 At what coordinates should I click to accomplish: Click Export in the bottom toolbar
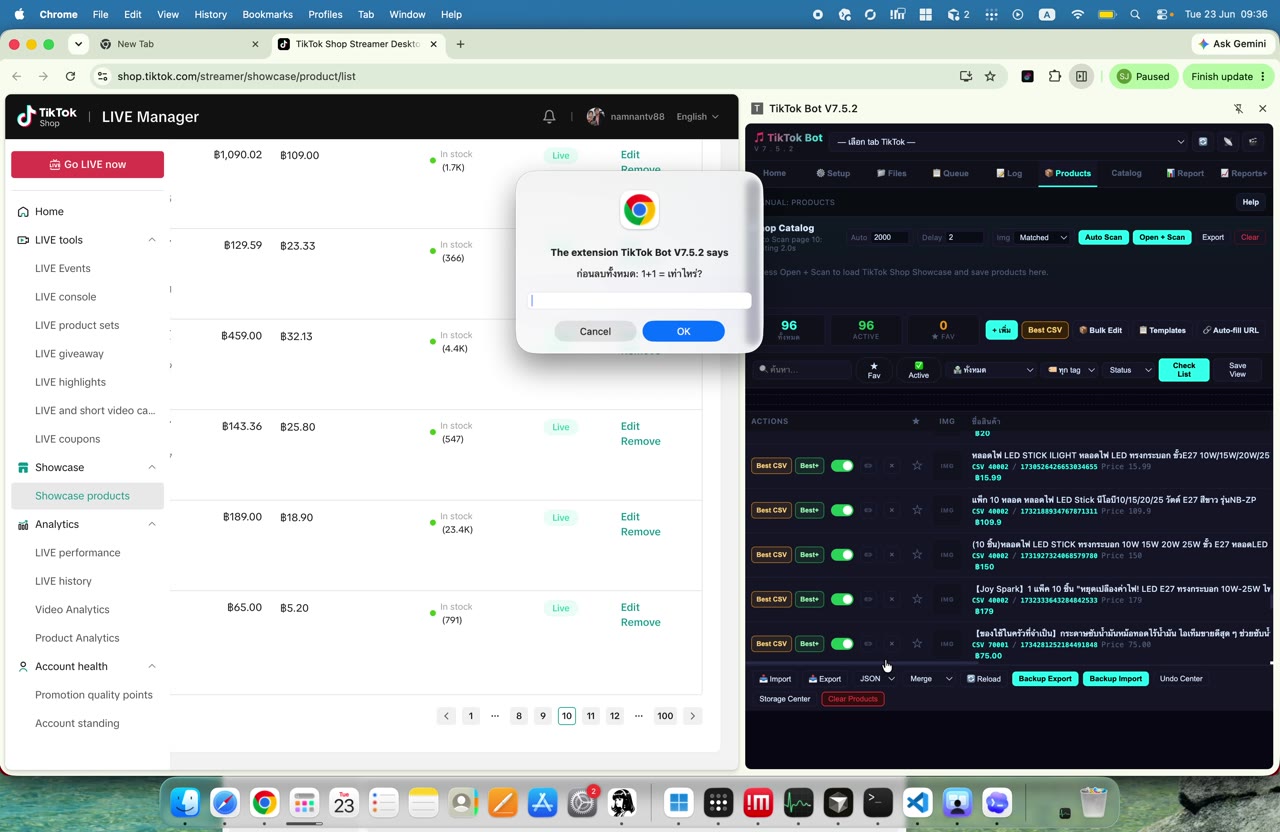[x=825, y=679]
